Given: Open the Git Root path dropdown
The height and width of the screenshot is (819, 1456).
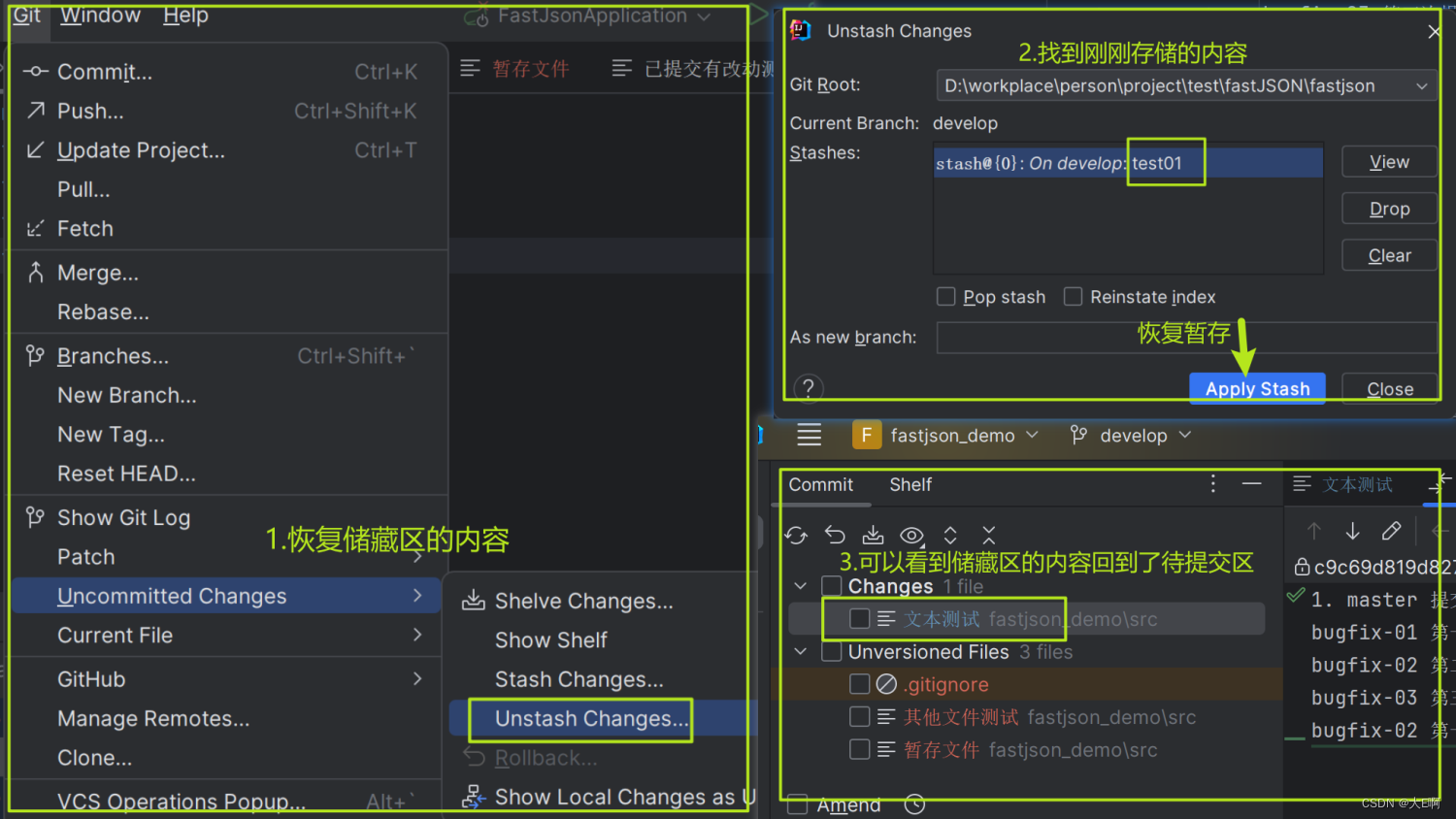Looking at the screenshot, I should [1421, 85].
